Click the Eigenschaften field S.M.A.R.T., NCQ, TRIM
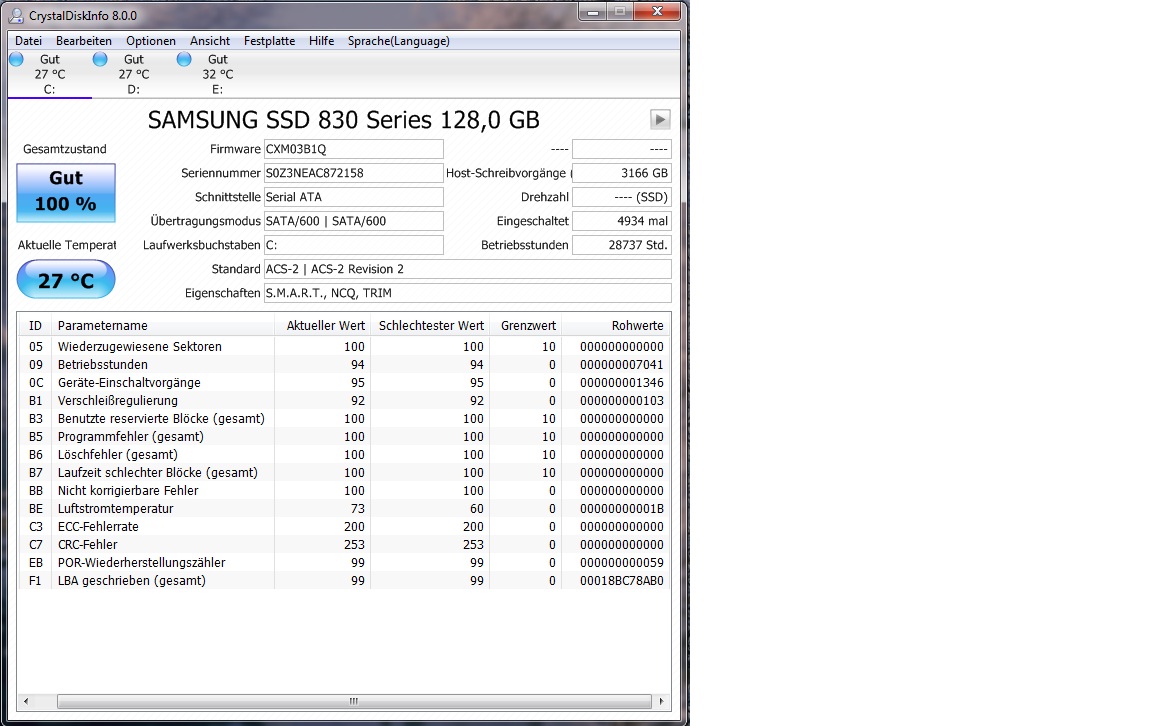 [467, 293]
